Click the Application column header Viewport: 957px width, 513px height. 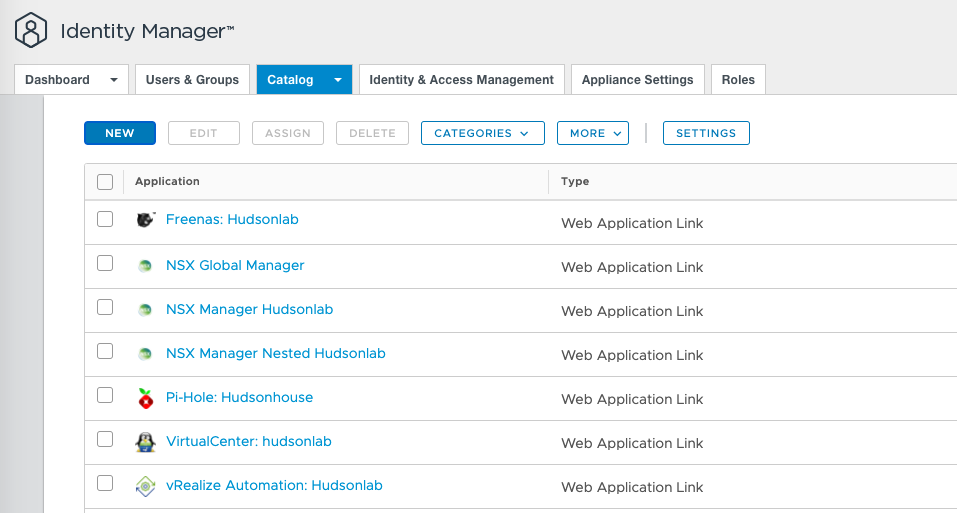pos(167,181)
